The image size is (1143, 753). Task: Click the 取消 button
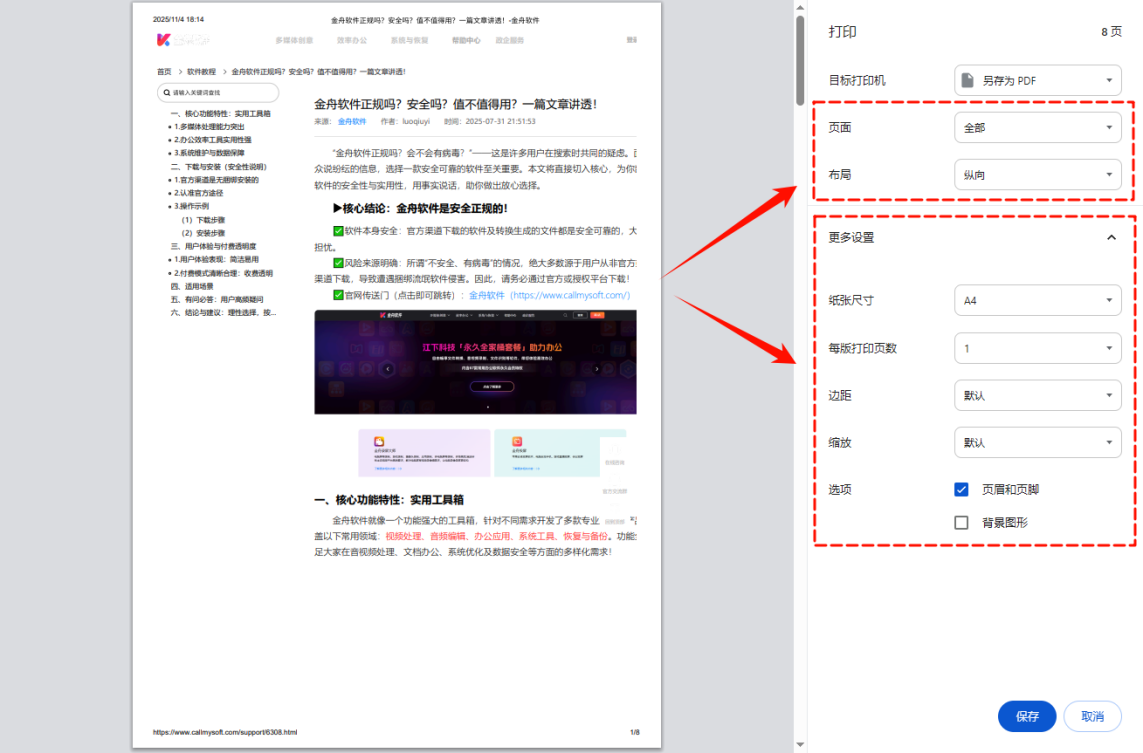tap(1092, 716)
